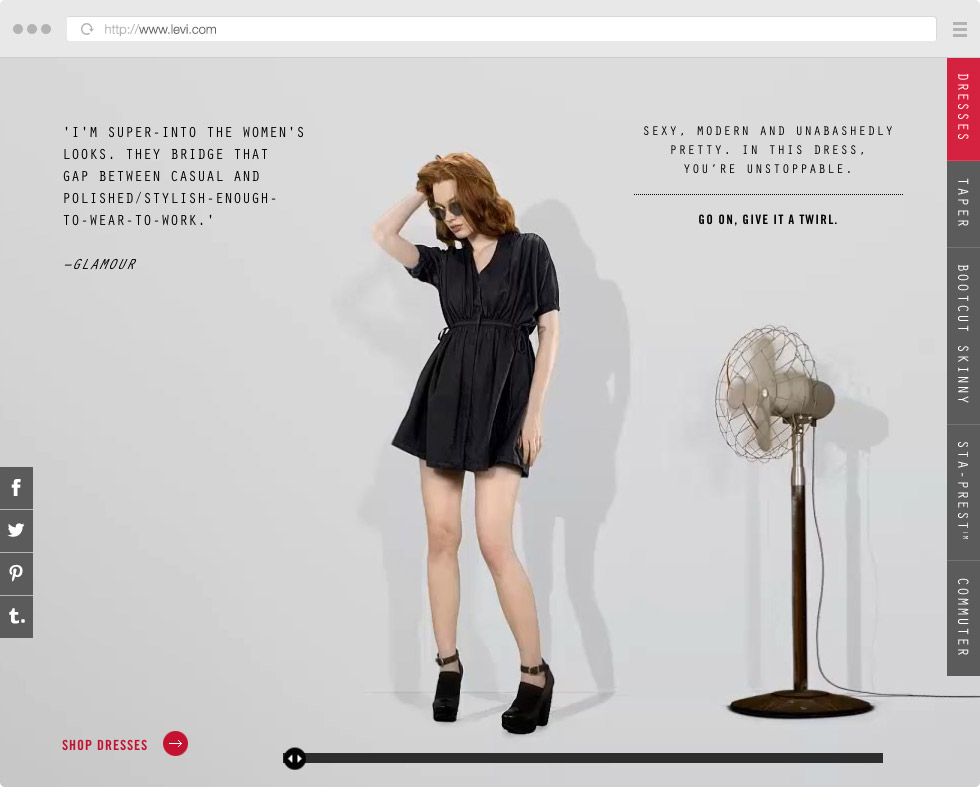This screenshot has height=787, width=980.
Task: Switch to the Commuter side tab
Action: tap(963, 618)
